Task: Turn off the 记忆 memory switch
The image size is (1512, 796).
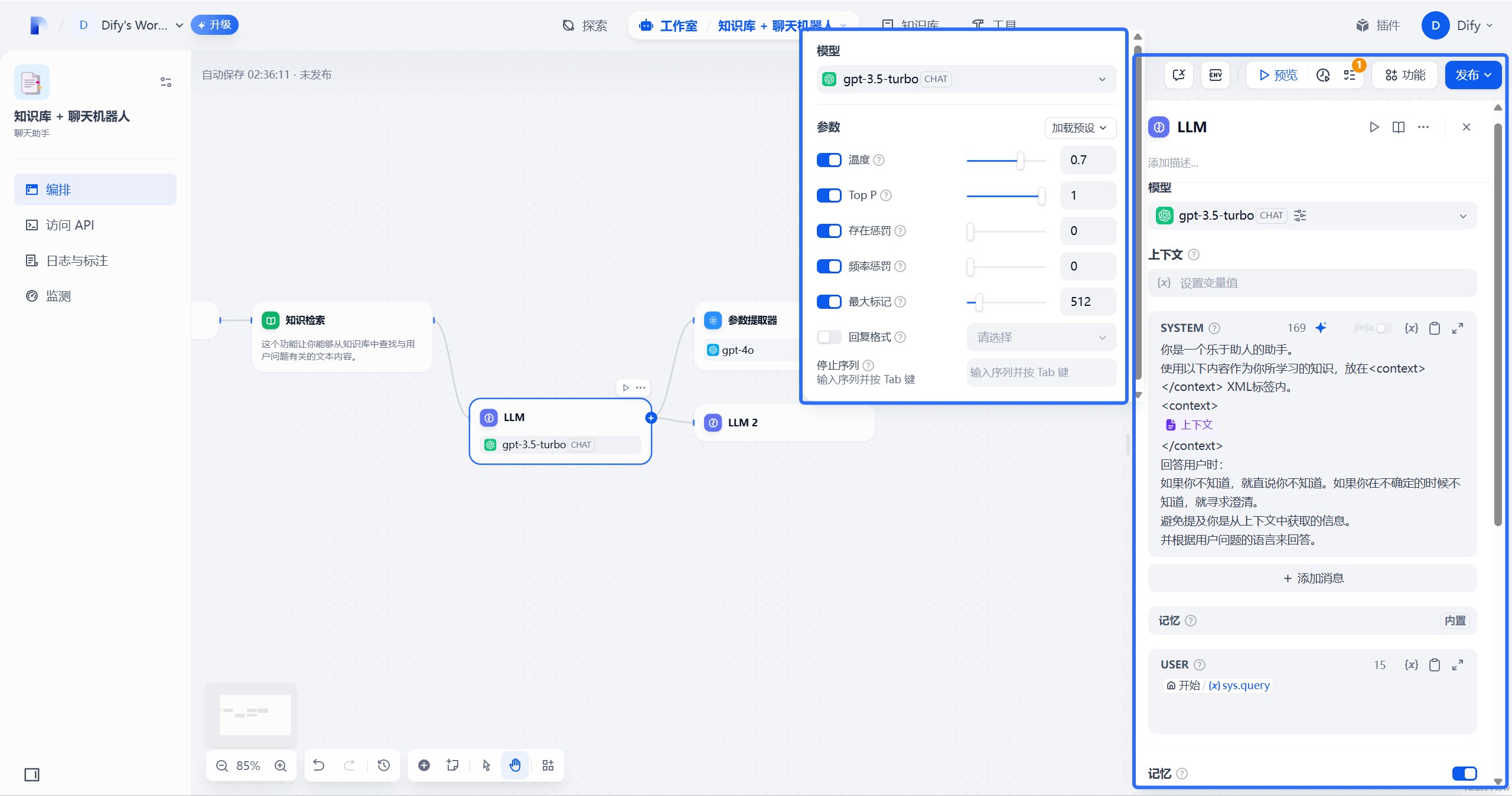Action: 1464,774
